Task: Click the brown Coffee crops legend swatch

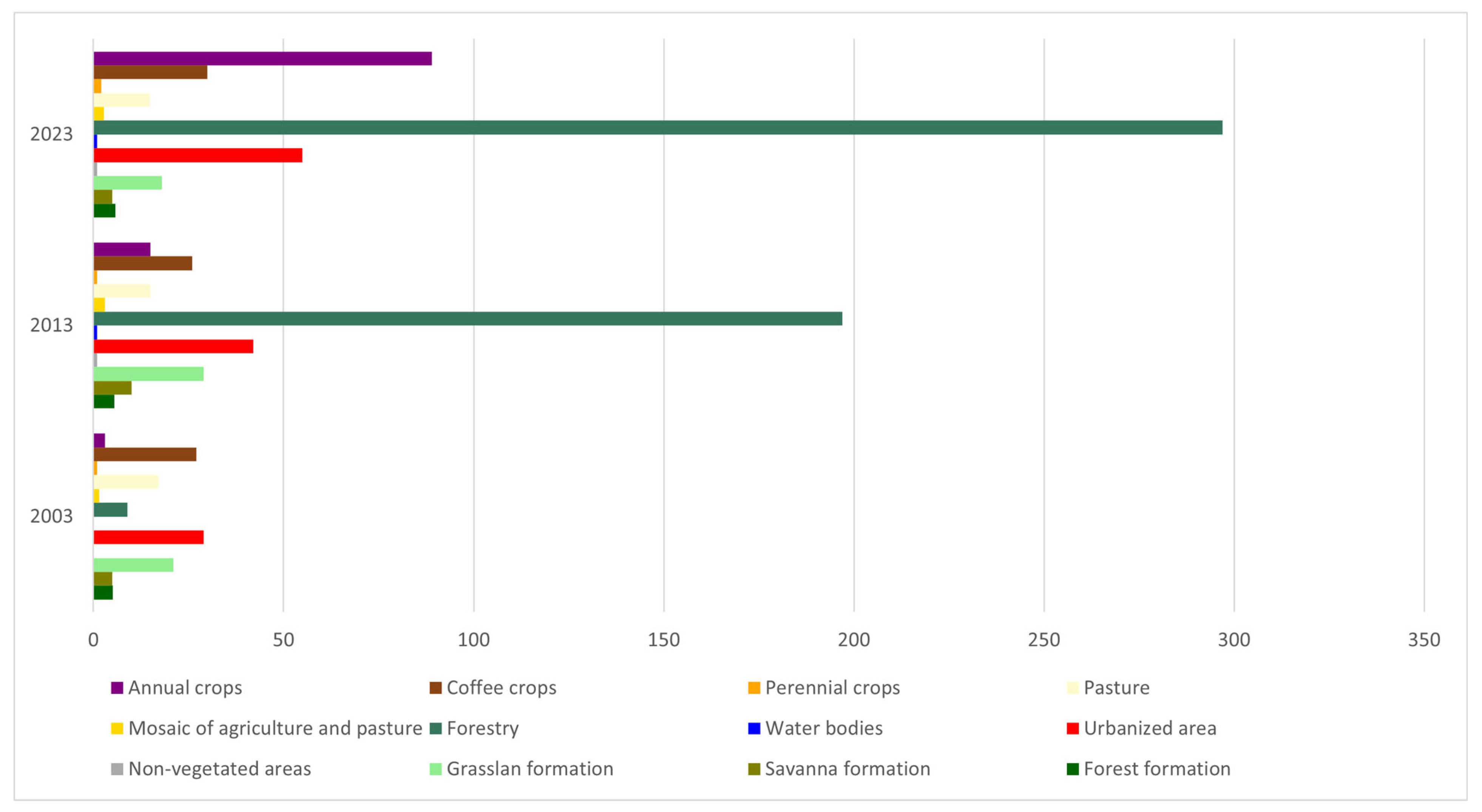Action: point(435,688)
